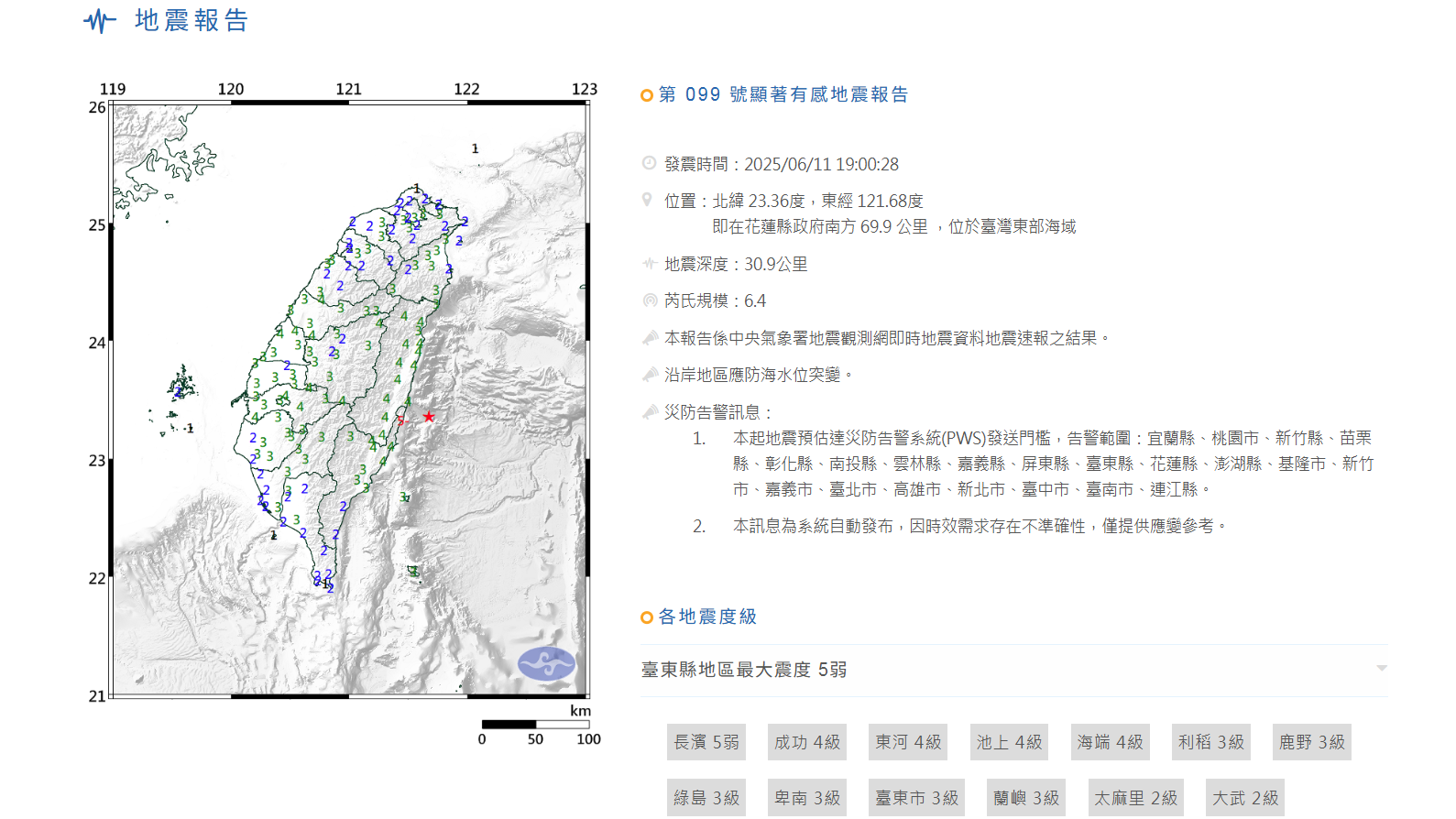Select the 卑南 3級 intensity tag
Screen dimensions: 1456x819
(807, 798)
